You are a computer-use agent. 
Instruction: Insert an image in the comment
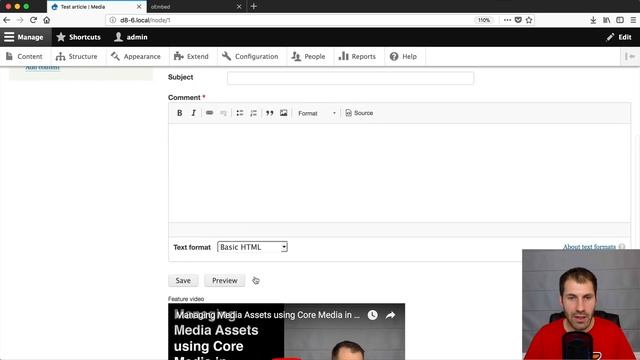click(284, 113)
